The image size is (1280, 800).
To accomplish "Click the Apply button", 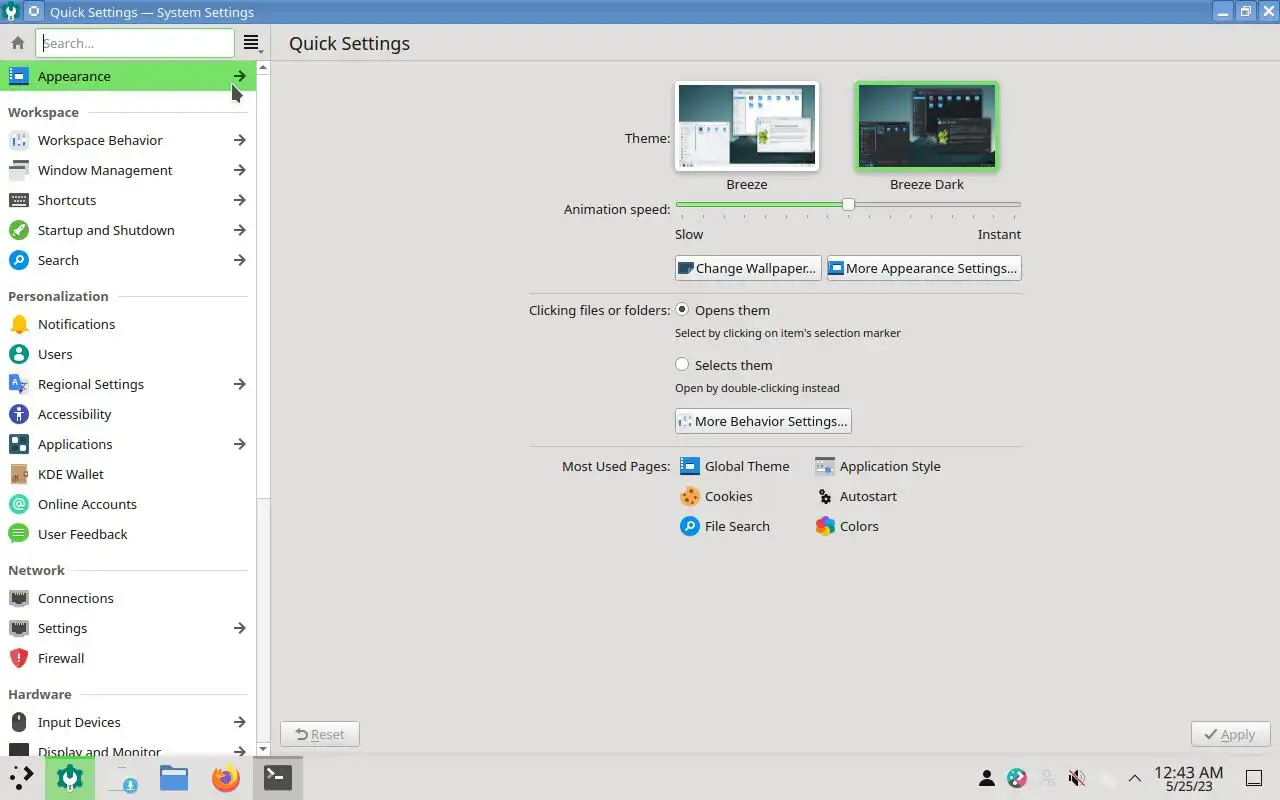I will tap(1230, 734).
